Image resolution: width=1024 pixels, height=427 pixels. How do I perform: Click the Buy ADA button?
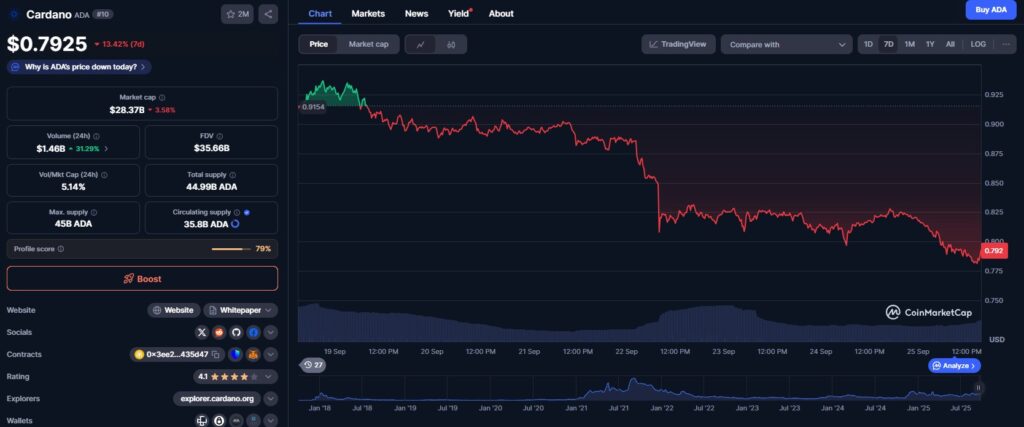[x=990, y=10]
